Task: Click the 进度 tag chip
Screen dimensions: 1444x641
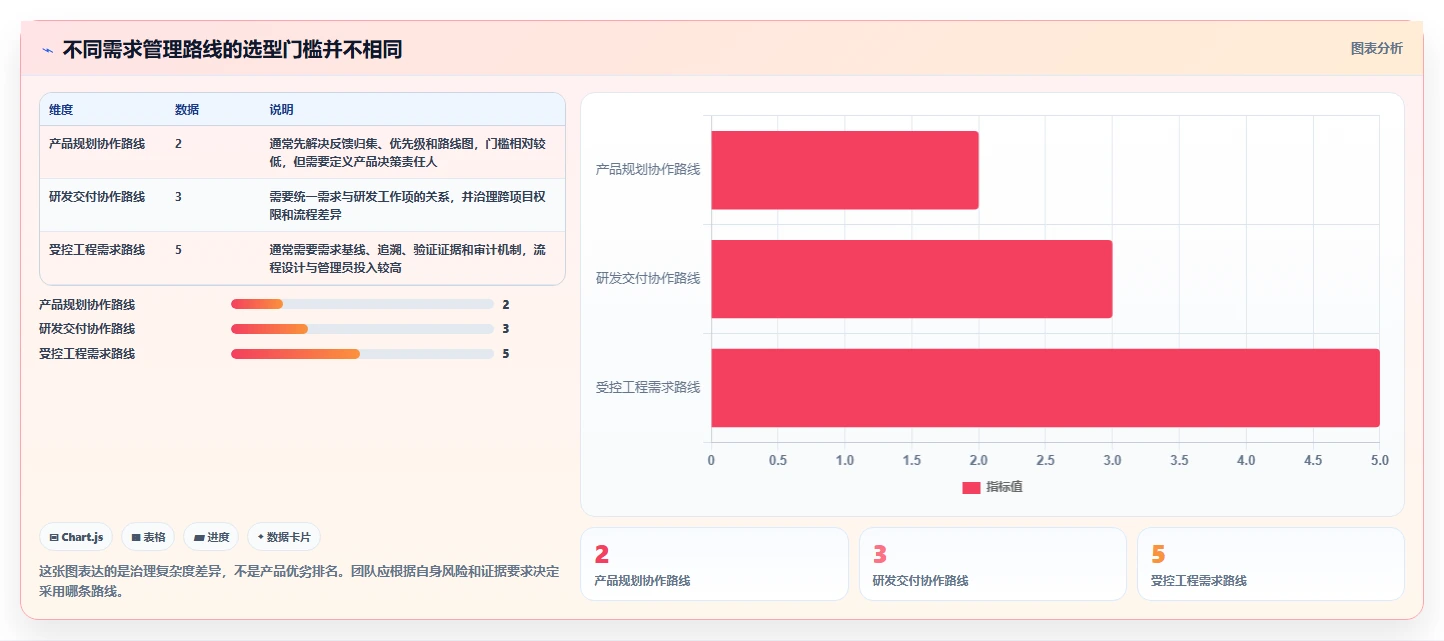Action: tap(211, 537)
